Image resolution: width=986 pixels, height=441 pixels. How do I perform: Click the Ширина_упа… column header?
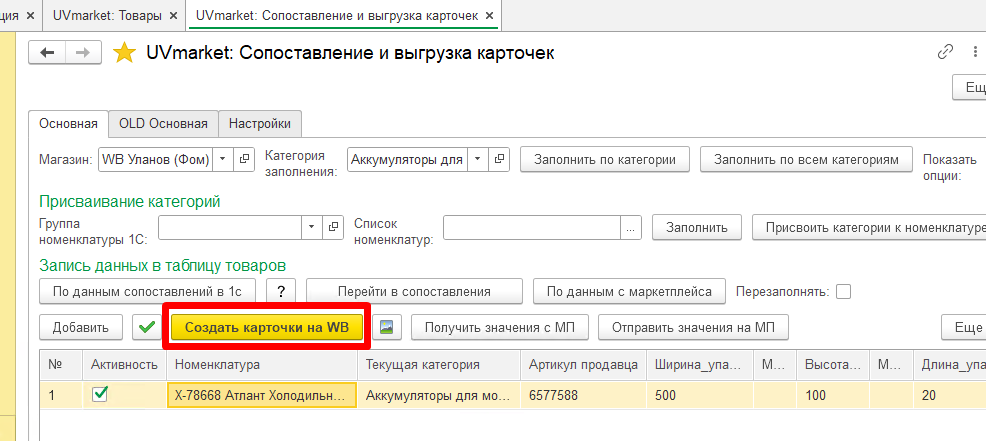(700, 365)
